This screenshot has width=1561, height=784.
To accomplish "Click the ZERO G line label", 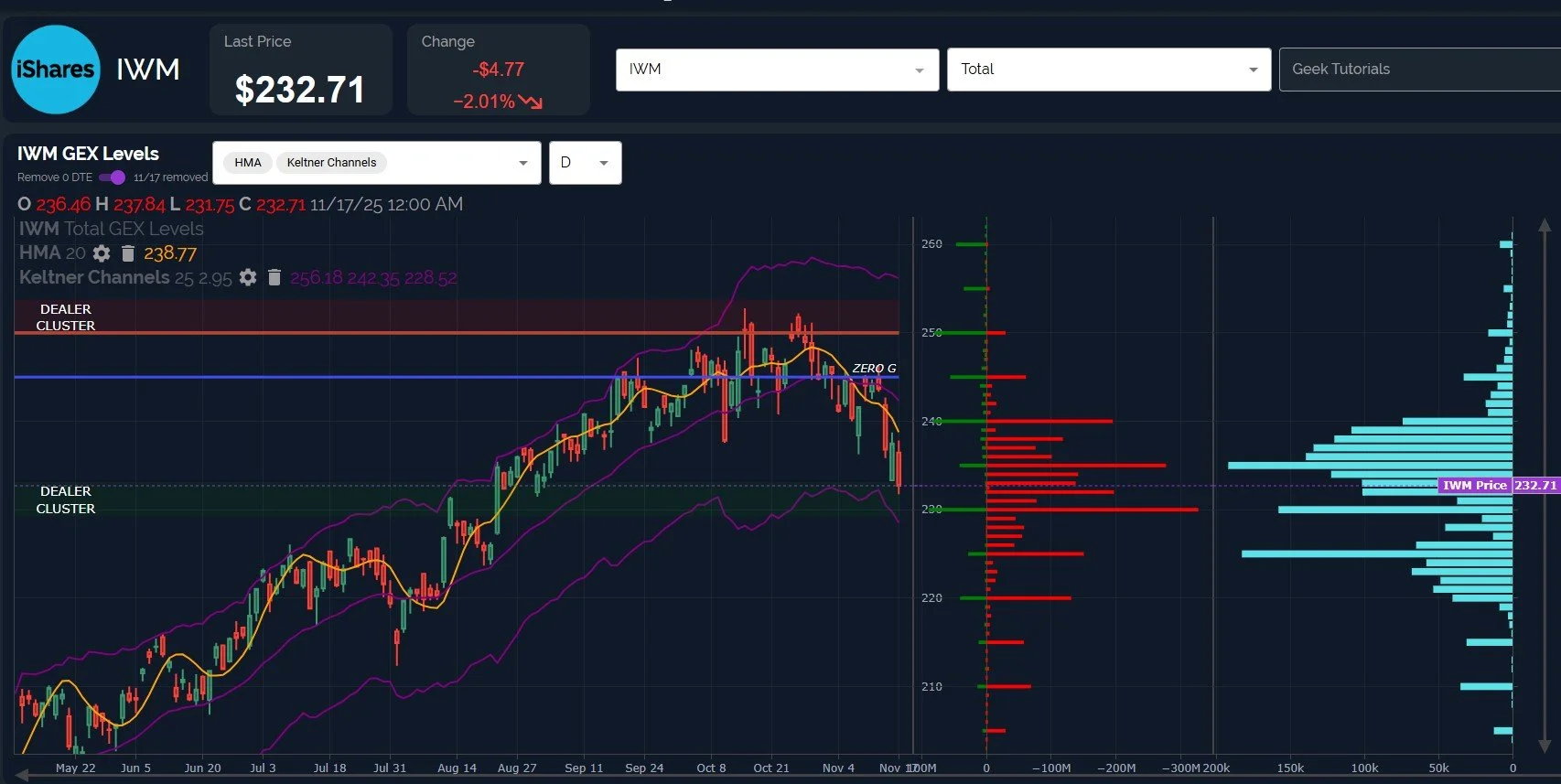I will click(874, 368).
